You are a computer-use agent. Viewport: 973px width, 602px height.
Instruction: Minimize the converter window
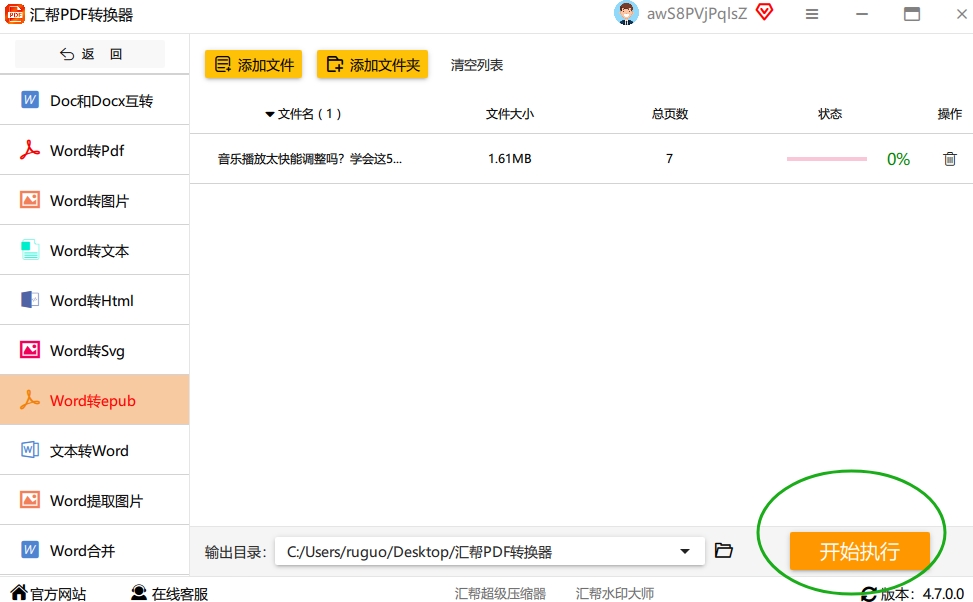pos(862,14)
